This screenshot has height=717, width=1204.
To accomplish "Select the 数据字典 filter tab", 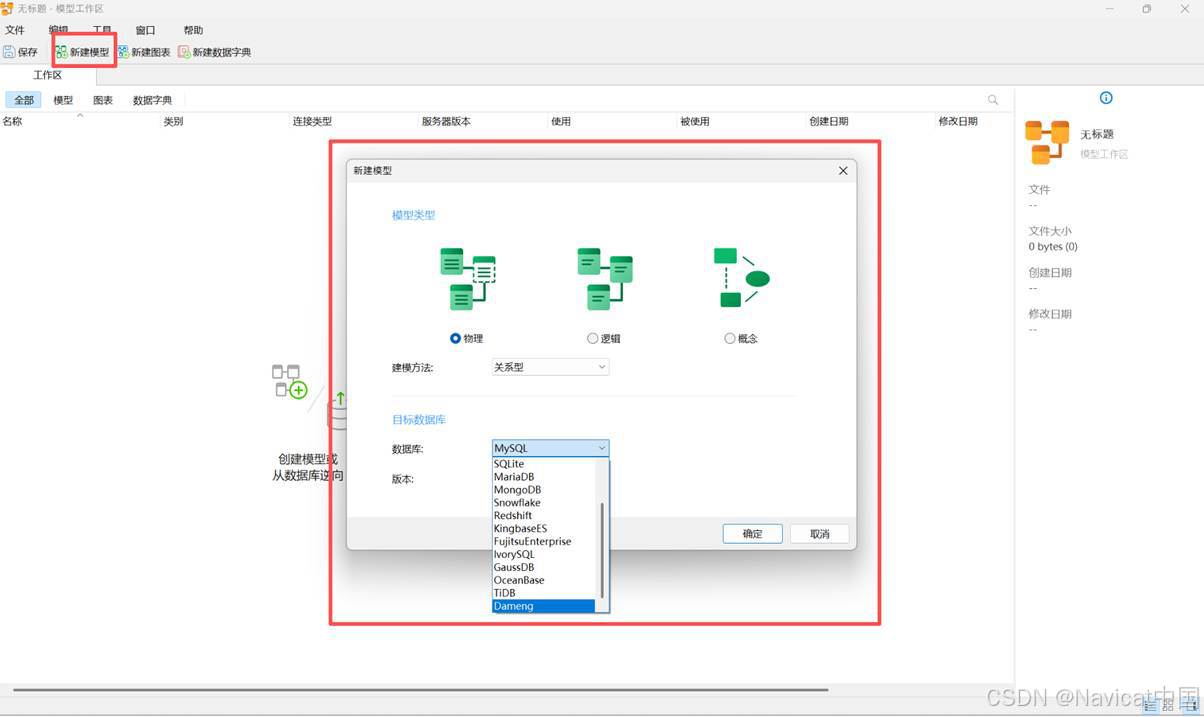I will coord(152,100).
